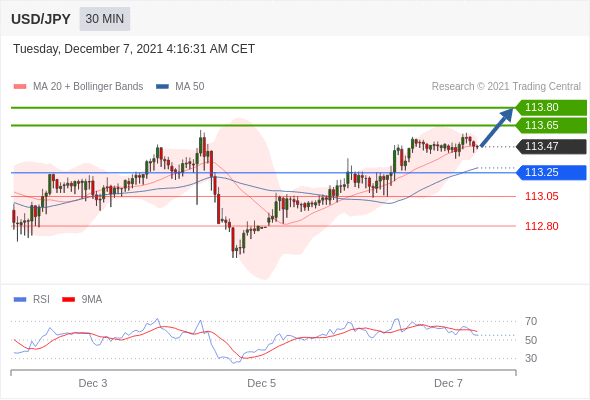Click the red 112.80 support label

541,226
